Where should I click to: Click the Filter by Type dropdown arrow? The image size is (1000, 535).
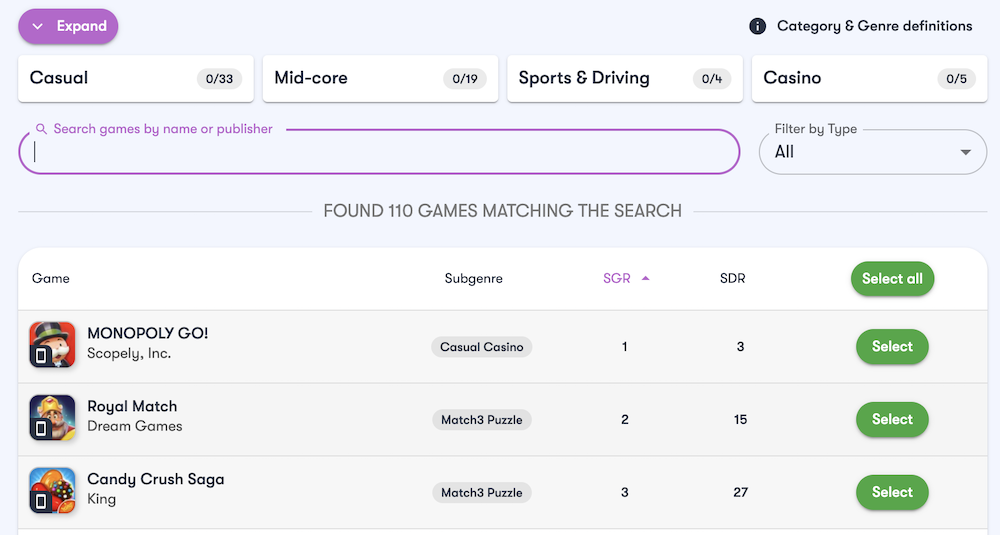pos(966,152)
